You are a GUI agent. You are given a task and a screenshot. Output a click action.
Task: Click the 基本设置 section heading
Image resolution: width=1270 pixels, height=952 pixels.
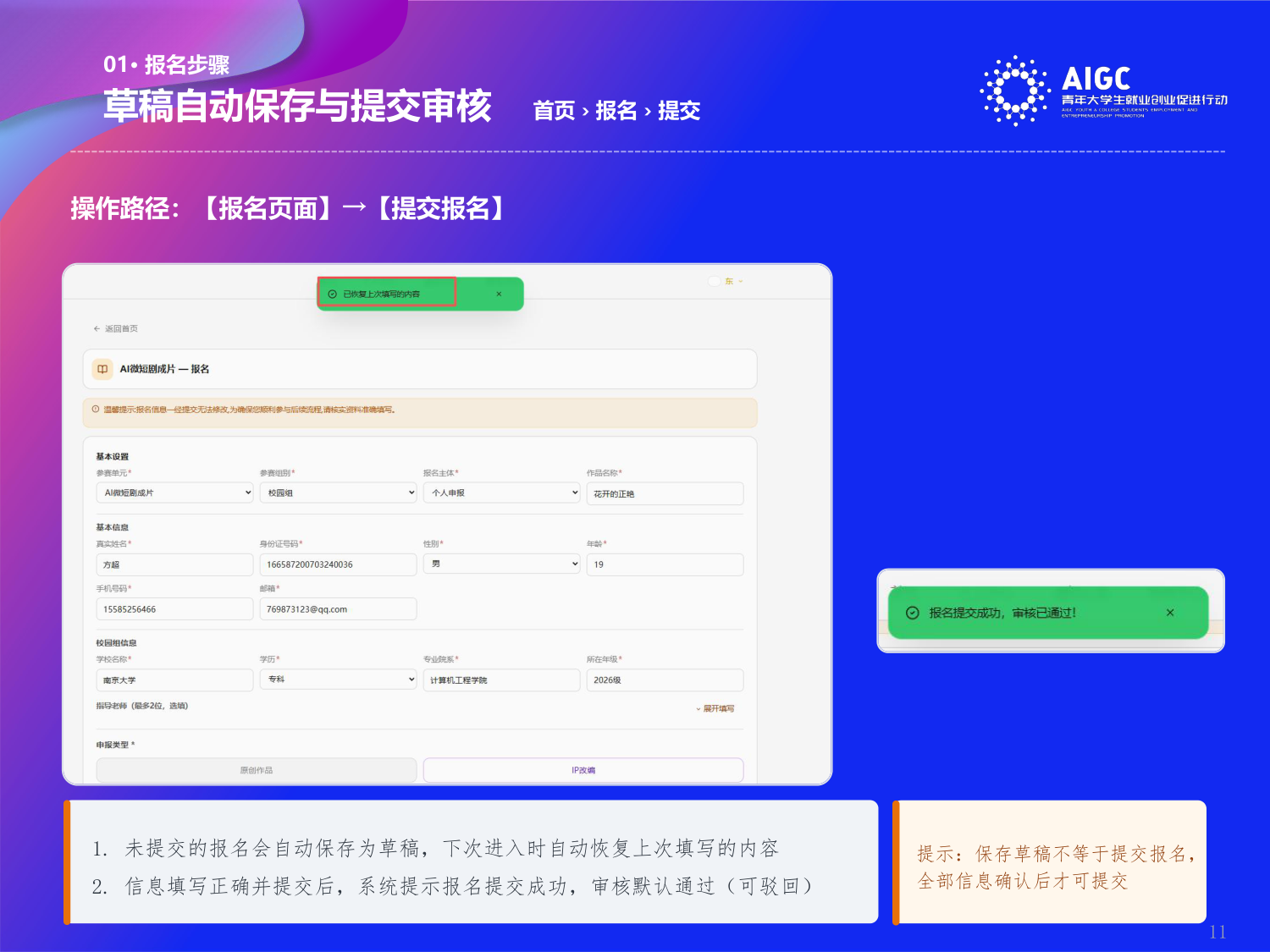pyautogui.click(x=113, y=456)
